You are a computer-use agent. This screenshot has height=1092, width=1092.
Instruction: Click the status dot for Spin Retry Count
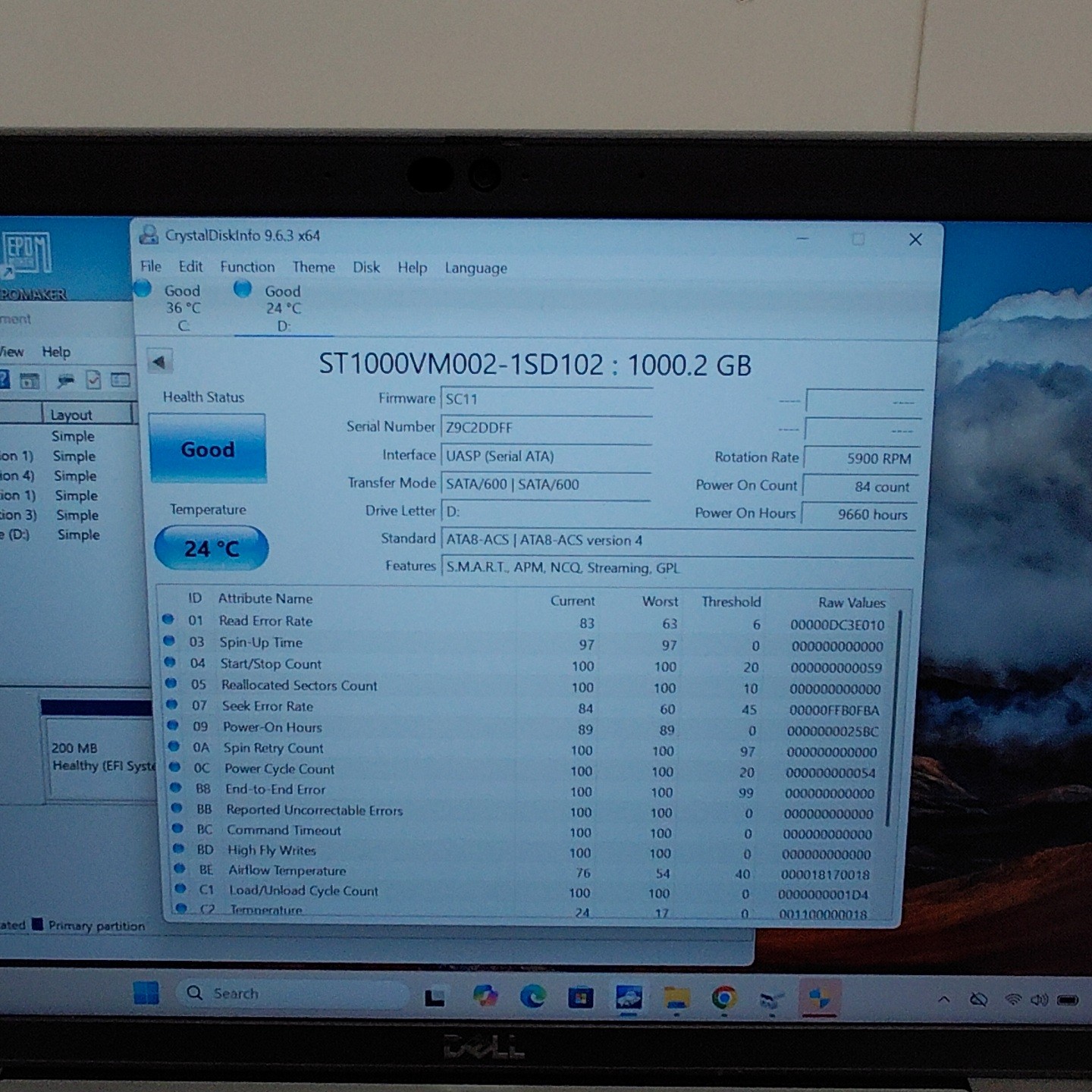(174, 746)
